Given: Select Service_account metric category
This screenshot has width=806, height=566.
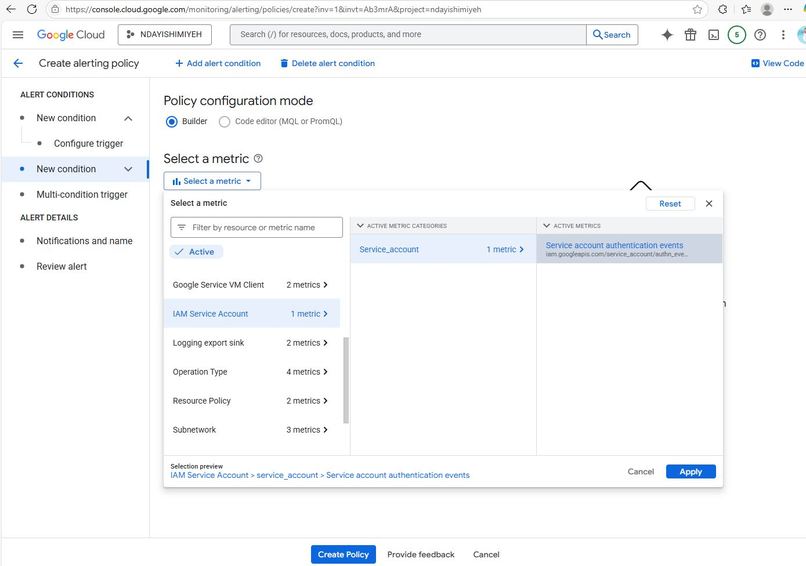Looking at the screenshot, I should point(443,249).
